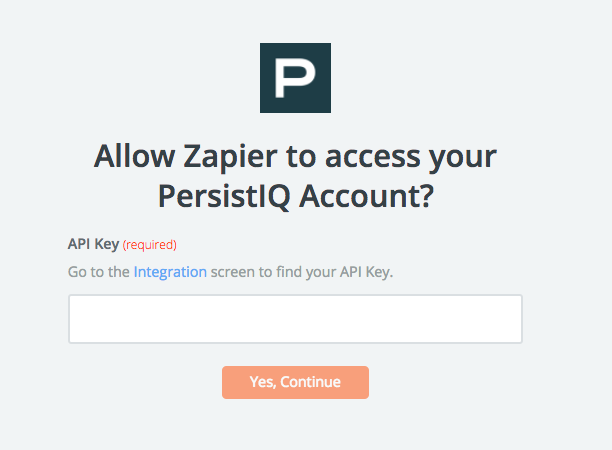Click inside the empty API Key textbox

tap(295, 319)
